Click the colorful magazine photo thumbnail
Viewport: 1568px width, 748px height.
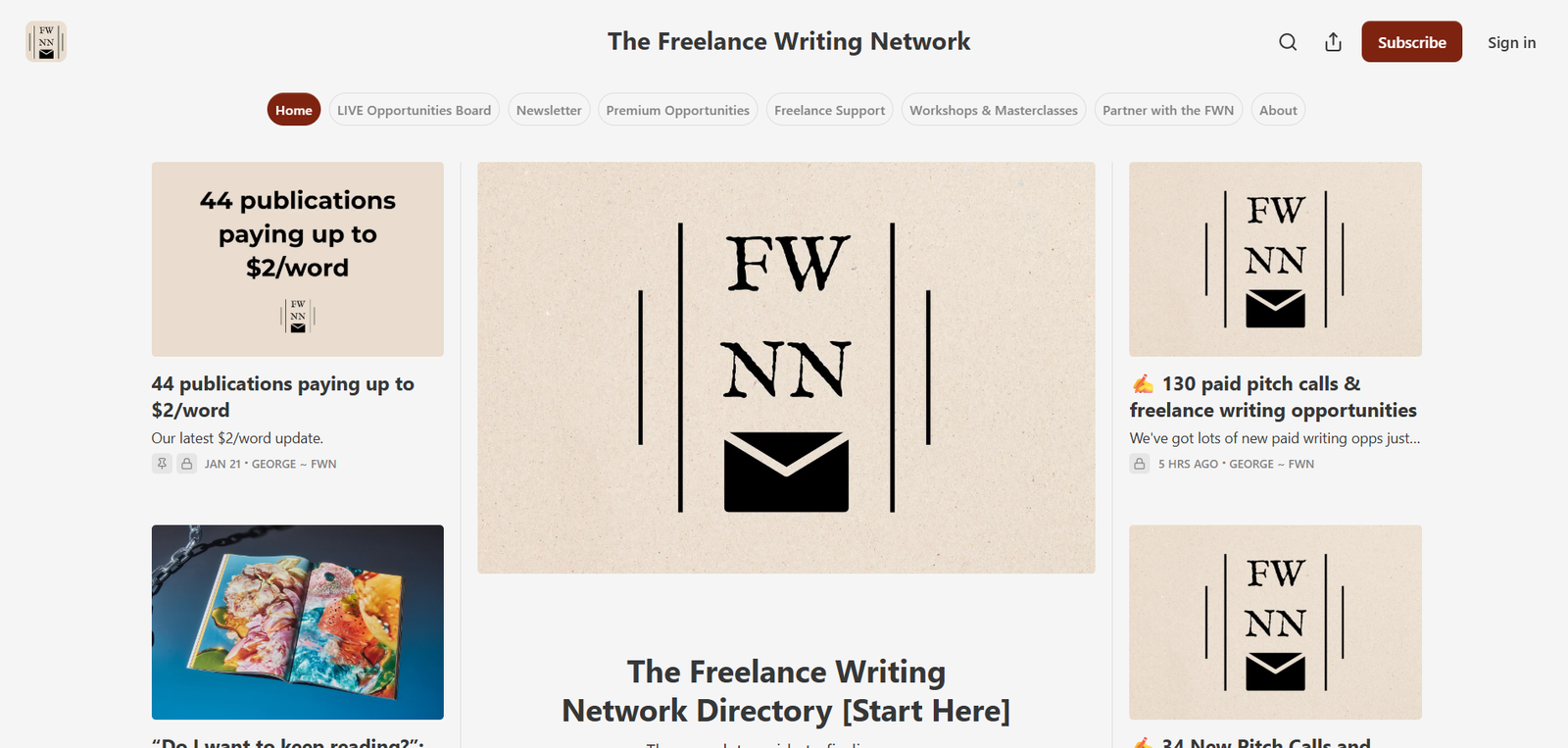coord(297,621)
